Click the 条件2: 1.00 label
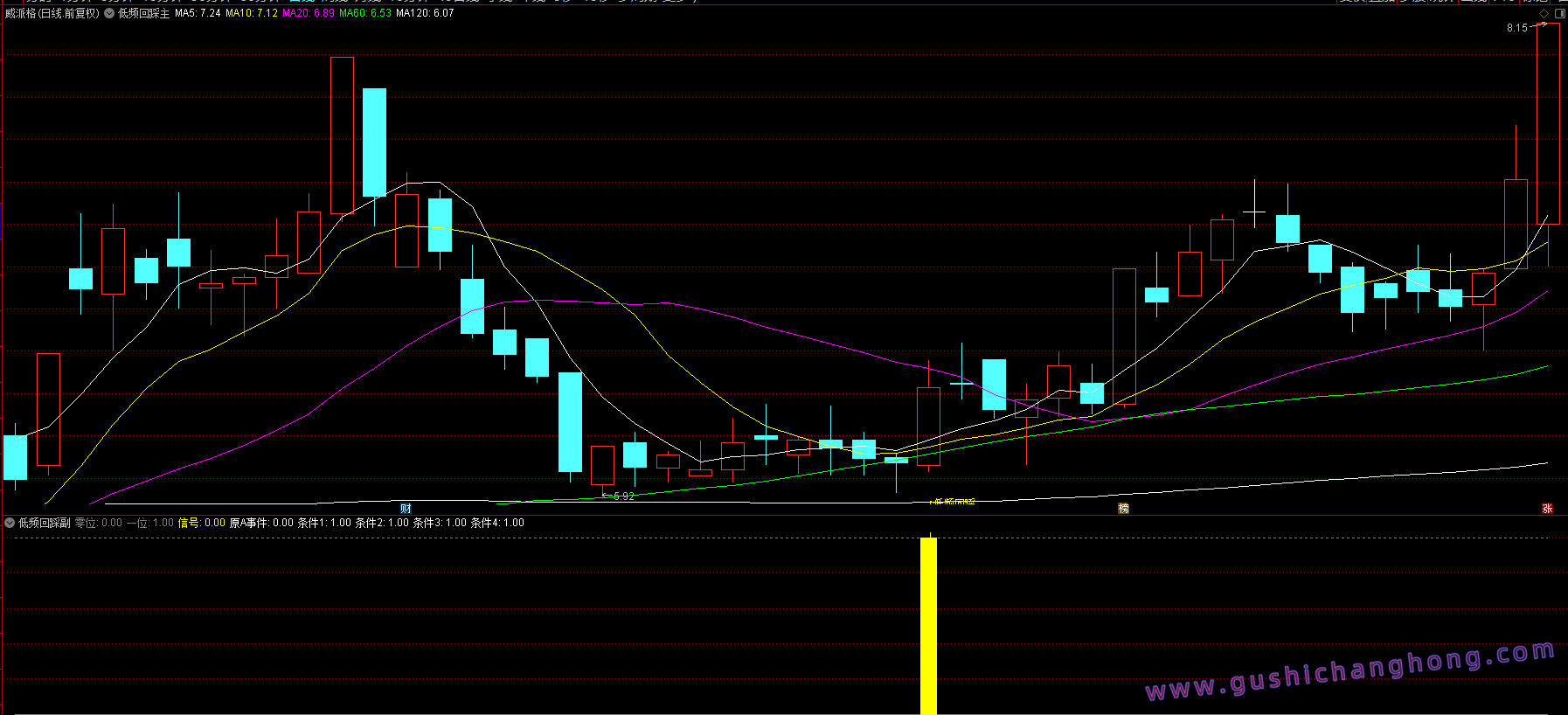The width and height of the screenshot is (1568, 715). pos(382,523)
